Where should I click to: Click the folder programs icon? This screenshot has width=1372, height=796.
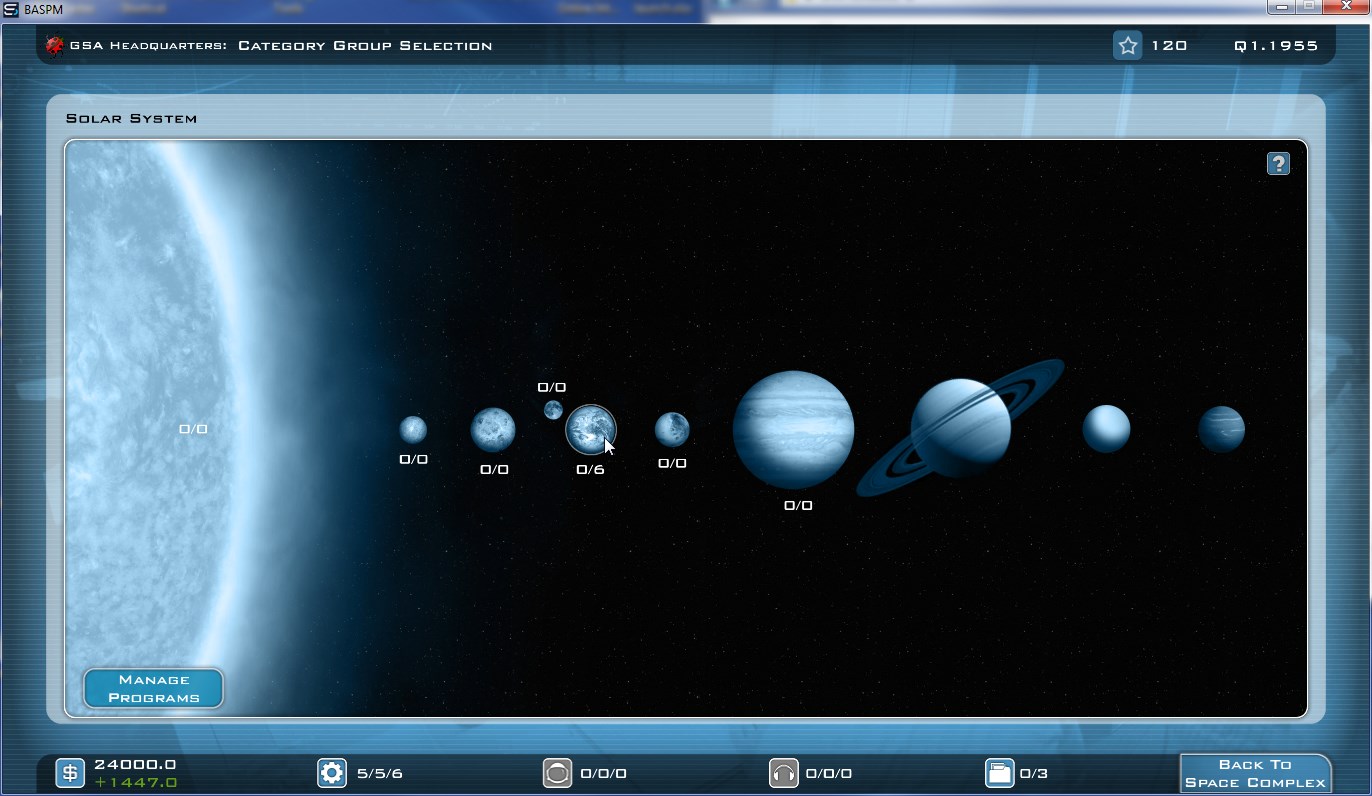point(999,773)
